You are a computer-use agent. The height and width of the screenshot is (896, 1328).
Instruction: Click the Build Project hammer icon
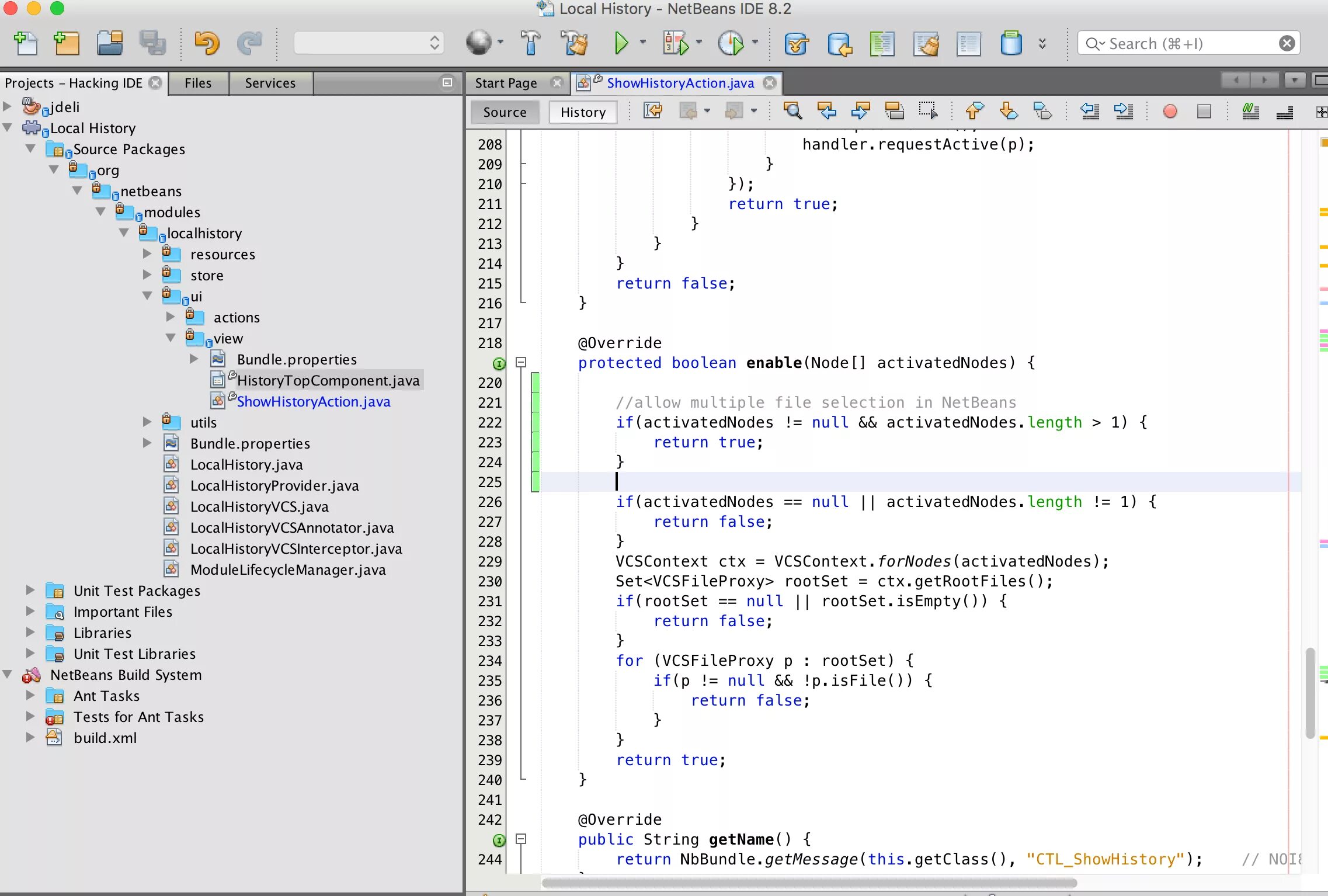530,43
